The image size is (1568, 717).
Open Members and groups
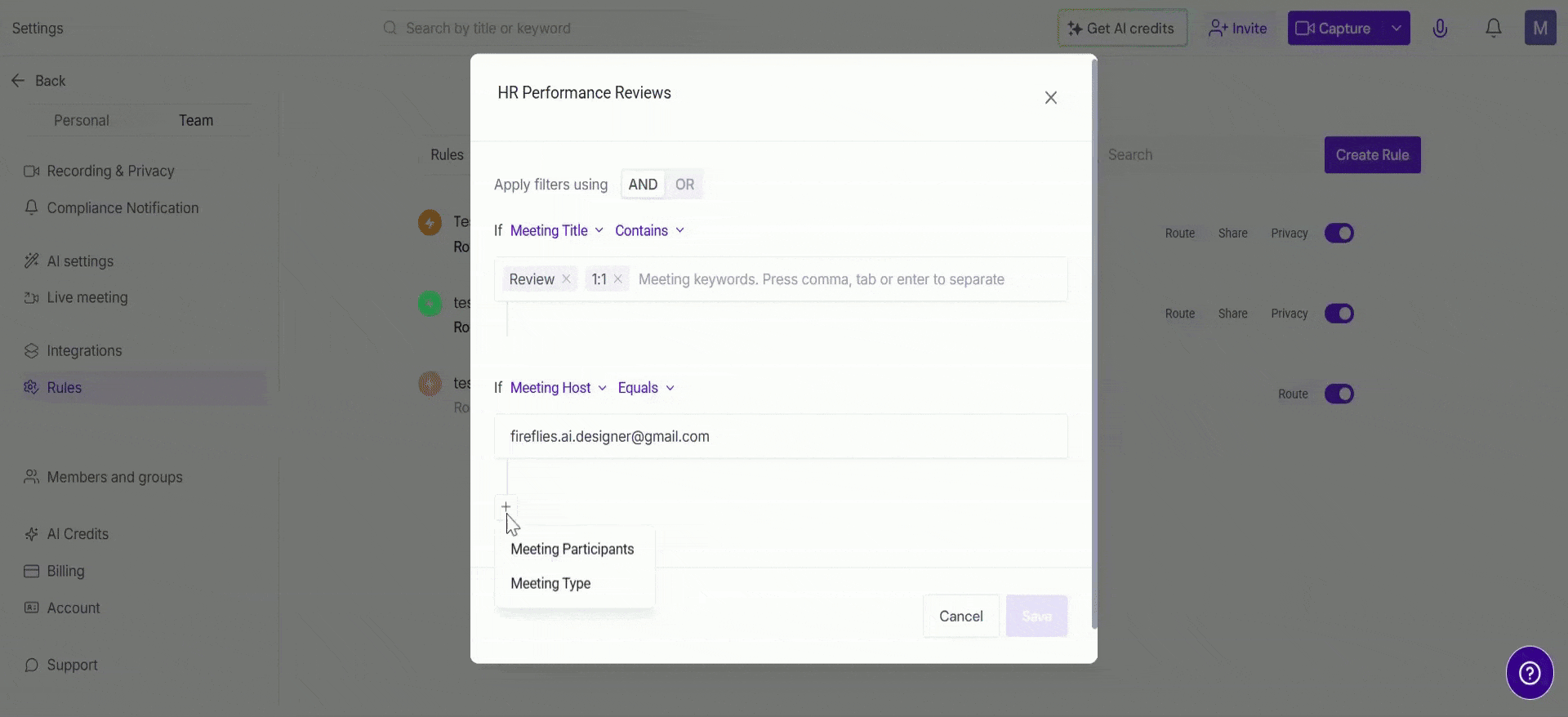(103, 477)
